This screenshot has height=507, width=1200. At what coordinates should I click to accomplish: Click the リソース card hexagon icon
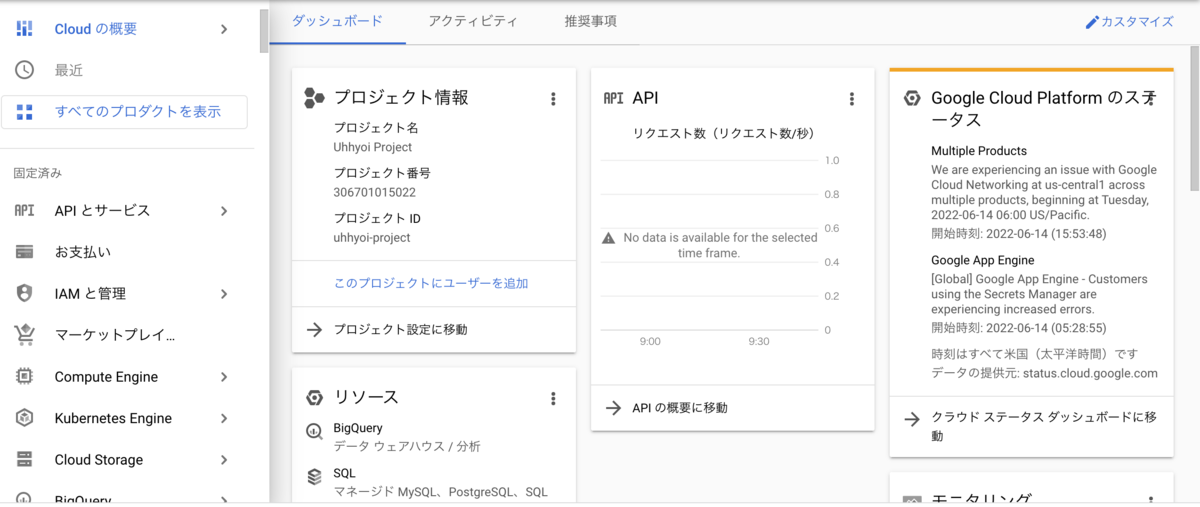point(314,397)
